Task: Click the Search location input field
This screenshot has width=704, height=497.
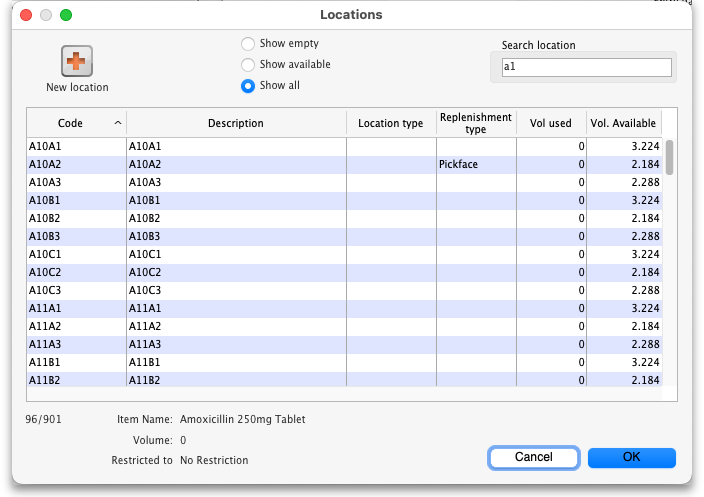Action: 586,67
